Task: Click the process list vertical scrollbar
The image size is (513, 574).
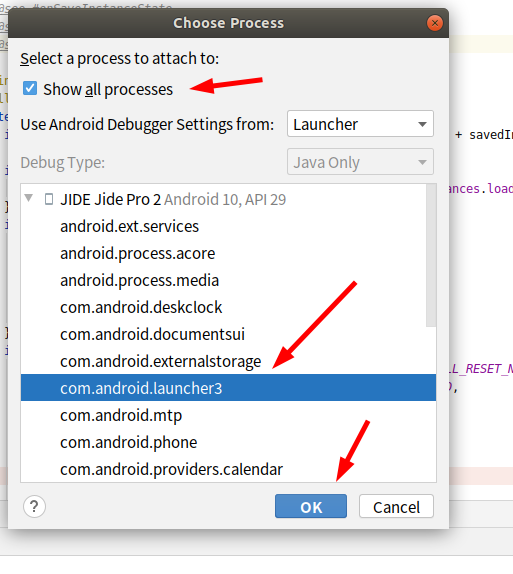Action: [431, 255]
